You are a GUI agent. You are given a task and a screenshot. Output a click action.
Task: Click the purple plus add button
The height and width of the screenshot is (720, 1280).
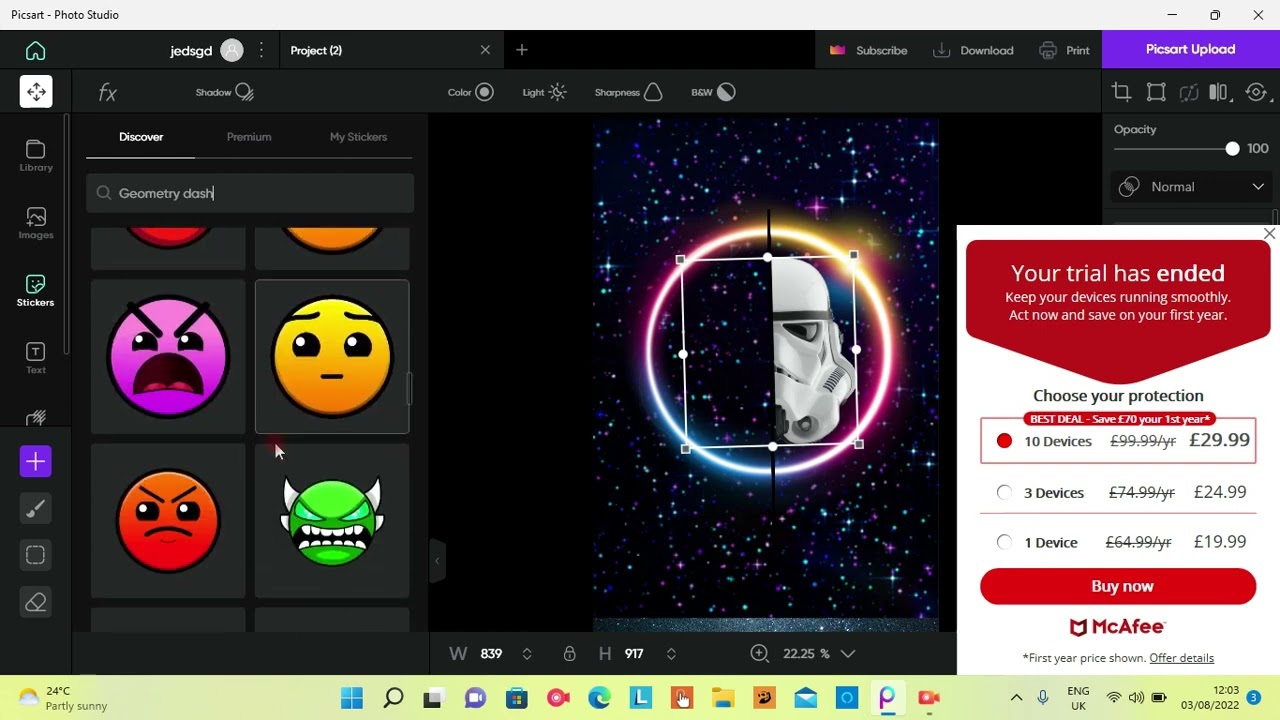click(x=36, y=461)
